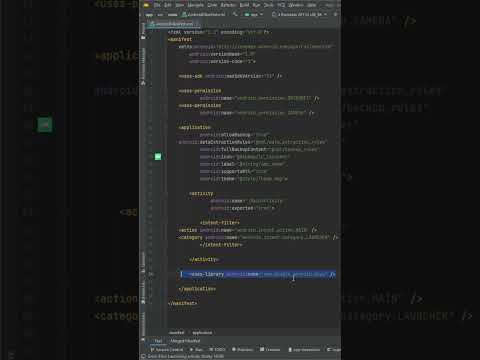
Task: Open the TODO tool window
Action: (x=217, y=349)
